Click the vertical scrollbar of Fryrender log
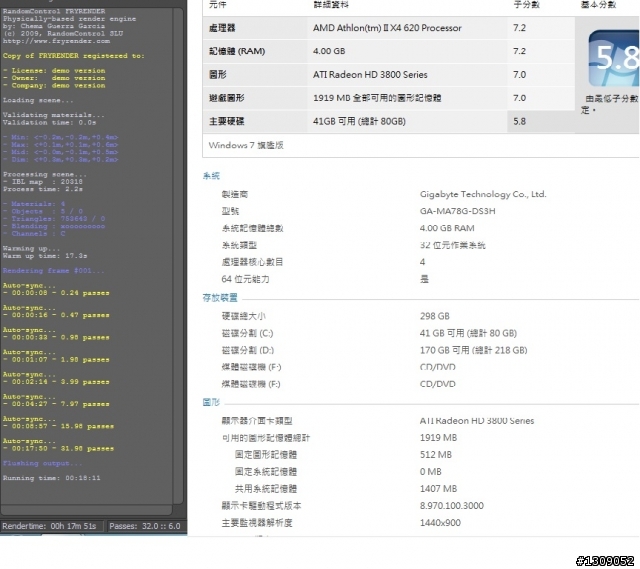 pyautogui.click(x=178, y=256)
